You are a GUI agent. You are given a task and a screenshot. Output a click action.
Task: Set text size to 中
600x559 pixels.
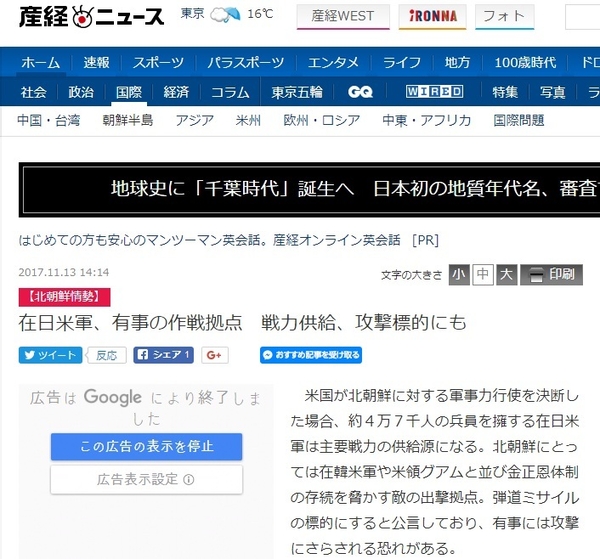pyautogui.click(x=483, y=275)
